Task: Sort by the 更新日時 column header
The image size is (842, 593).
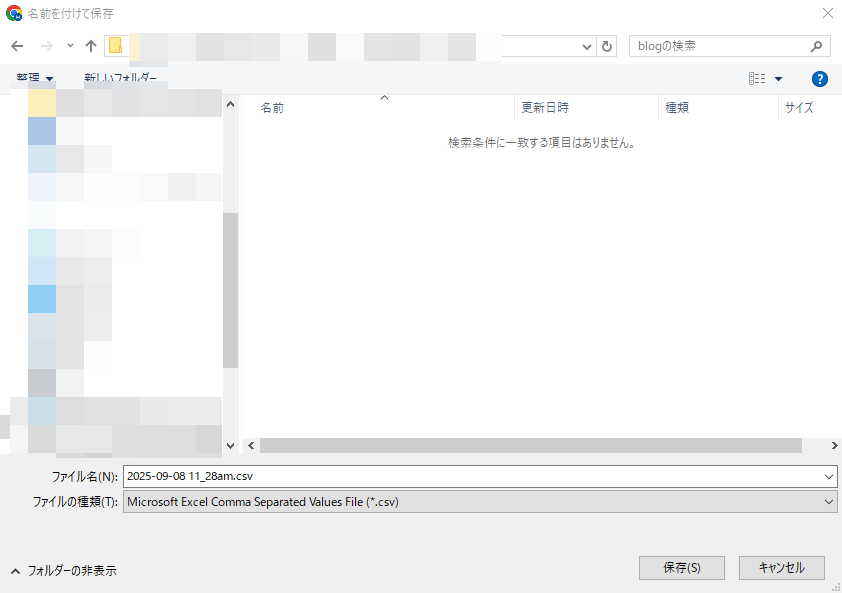Action: tap(545, 108)
